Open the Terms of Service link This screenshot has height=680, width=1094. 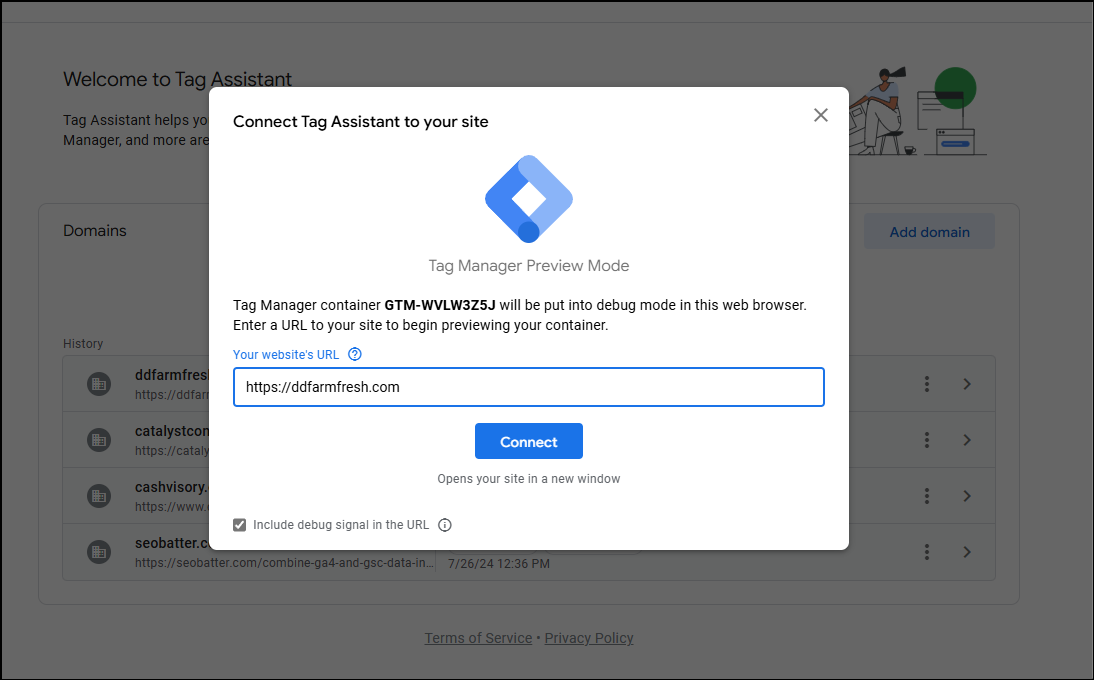pos(478,638)
